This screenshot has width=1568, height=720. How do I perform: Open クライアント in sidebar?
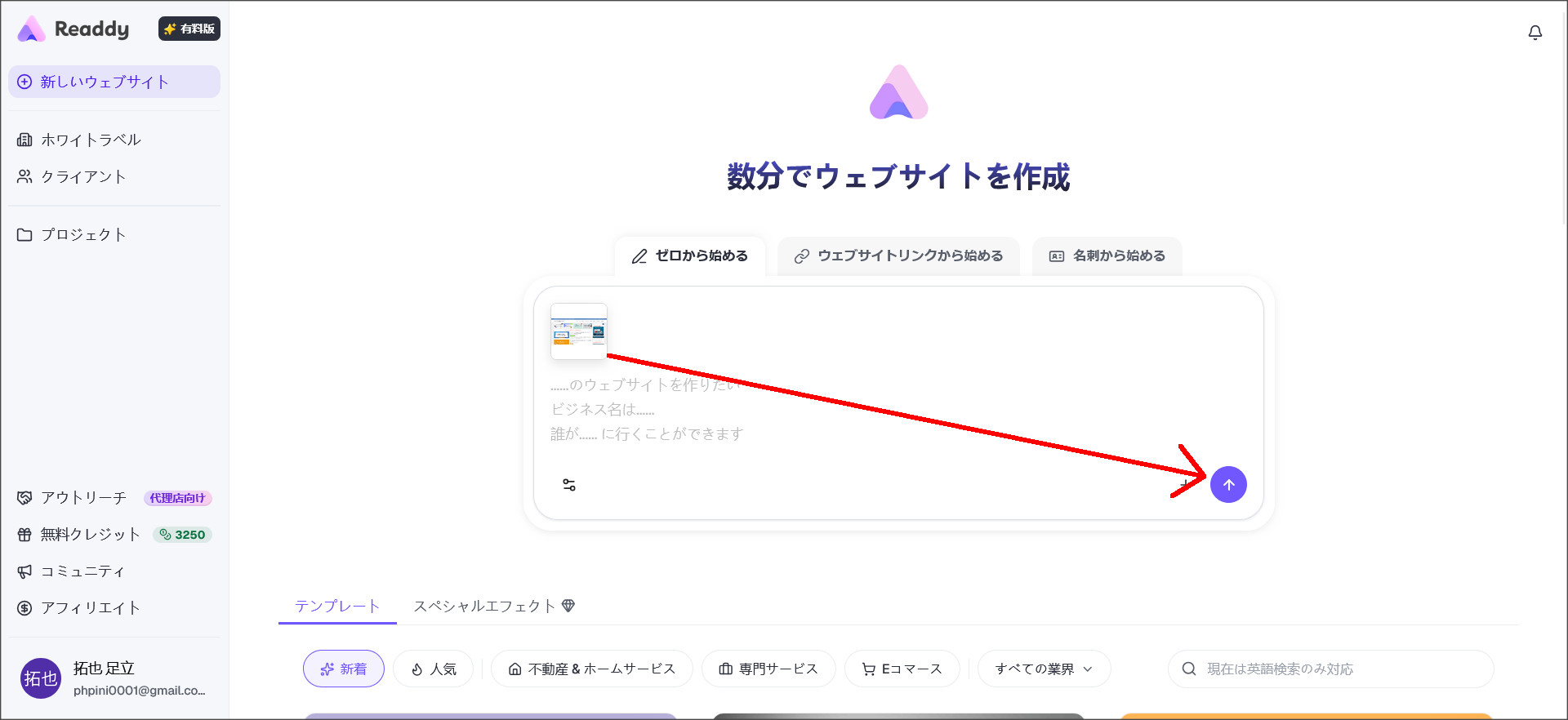tap(114, 176)
